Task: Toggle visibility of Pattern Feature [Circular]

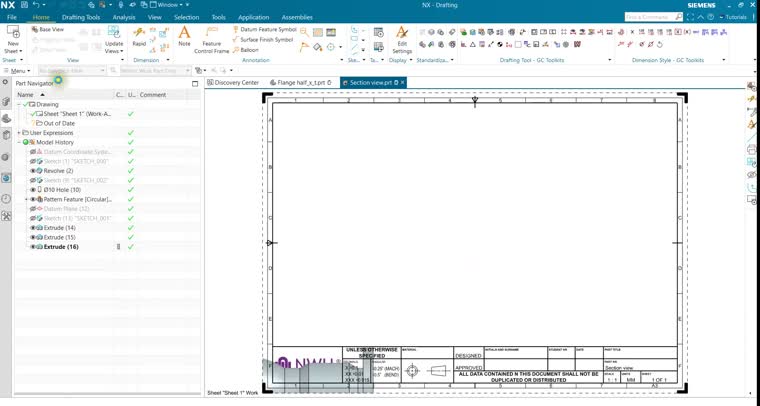Action: coord(33,199)
